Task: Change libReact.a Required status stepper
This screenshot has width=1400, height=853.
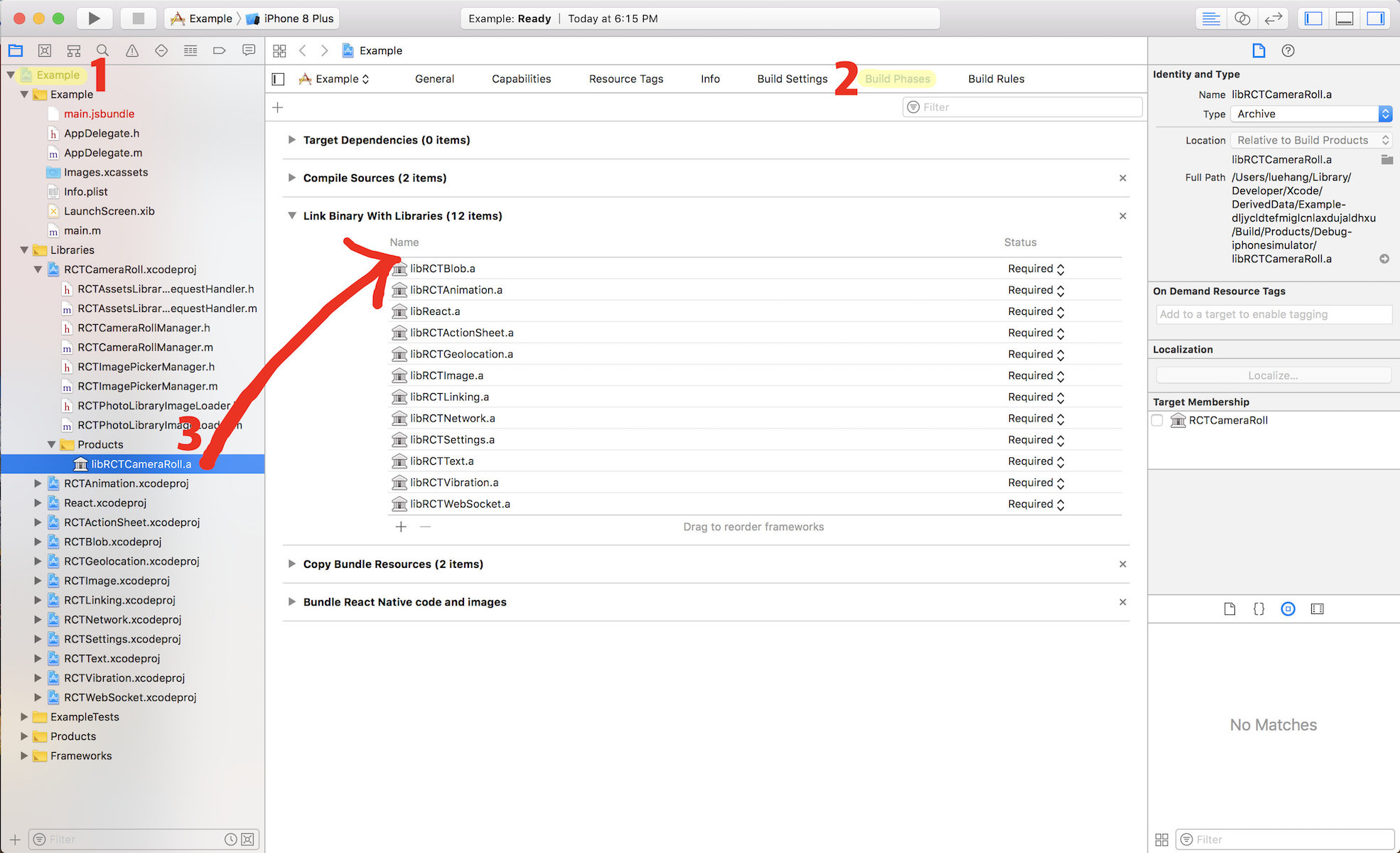Action: click(x=1060, y=311)
